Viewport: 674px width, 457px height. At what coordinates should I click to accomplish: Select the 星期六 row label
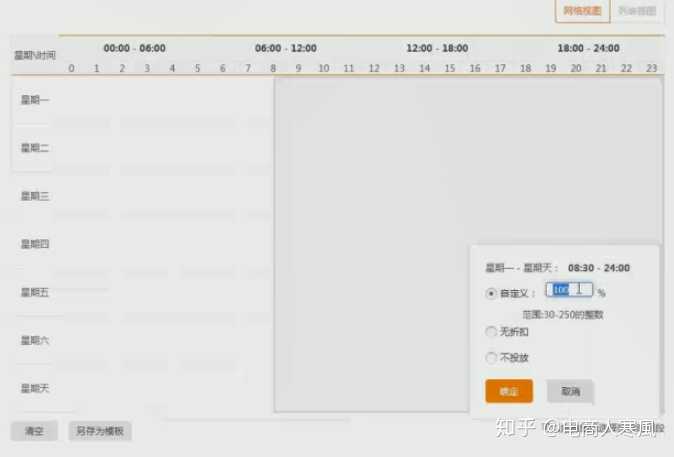(35, 340)
